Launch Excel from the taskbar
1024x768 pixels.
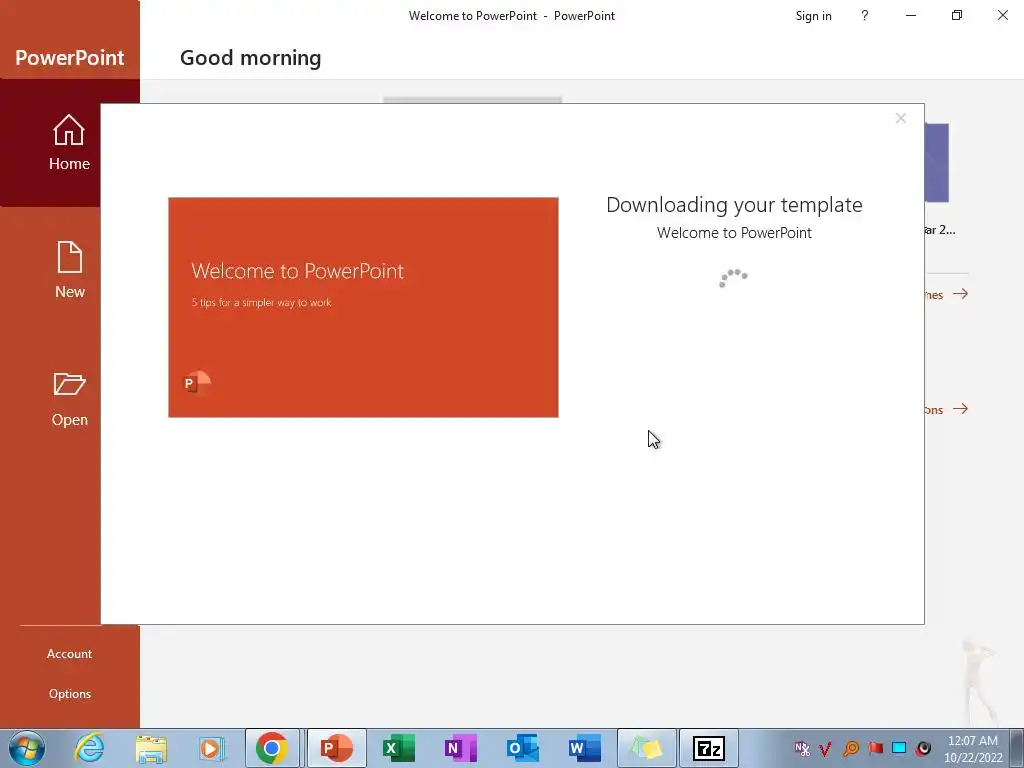(x=398, y=748)
